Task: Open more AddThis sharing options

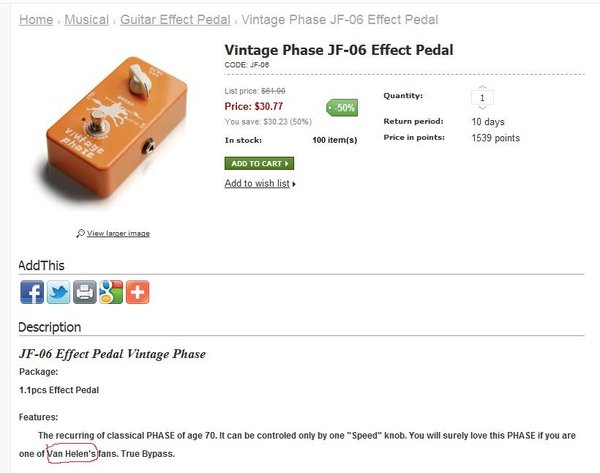Action: tap(137, 292)
